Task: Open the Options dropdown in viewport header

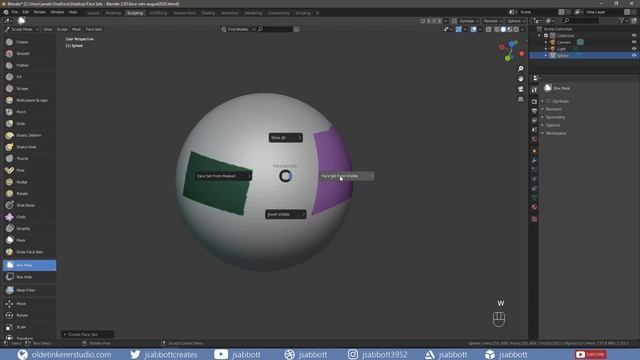Action: (516, 21)
